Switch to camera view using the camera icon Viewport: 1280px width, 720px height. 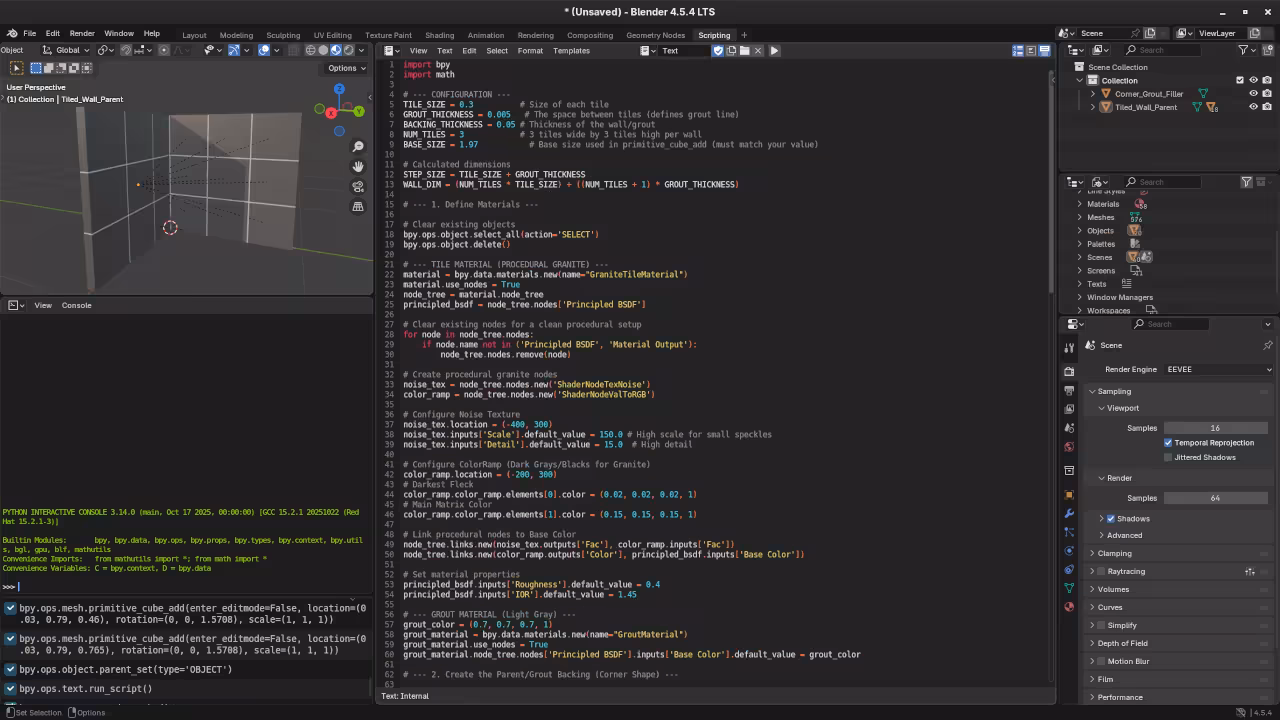[358, 187]
